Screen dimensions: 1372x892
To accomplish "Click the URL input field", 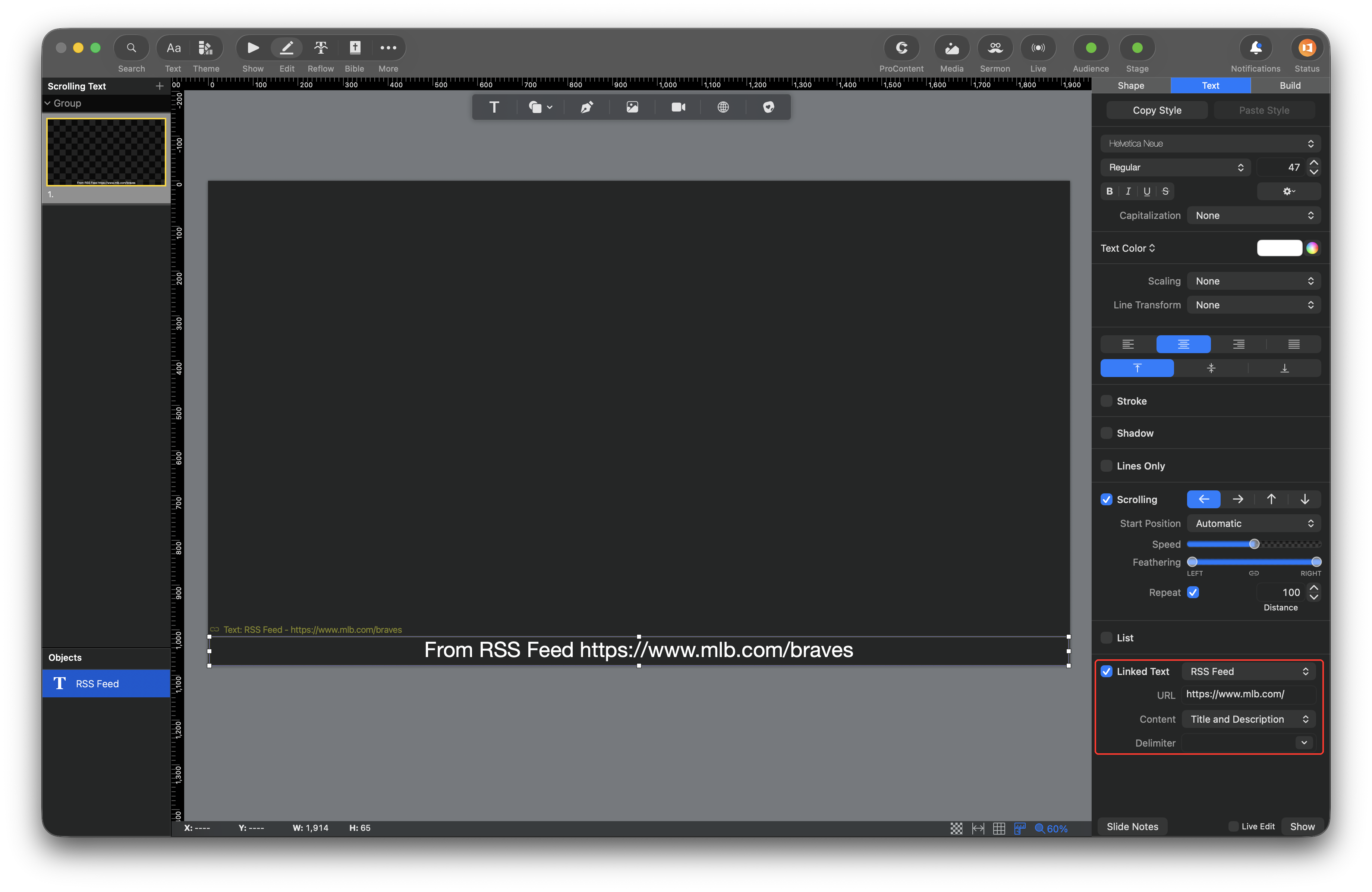I will [1249, 694].
